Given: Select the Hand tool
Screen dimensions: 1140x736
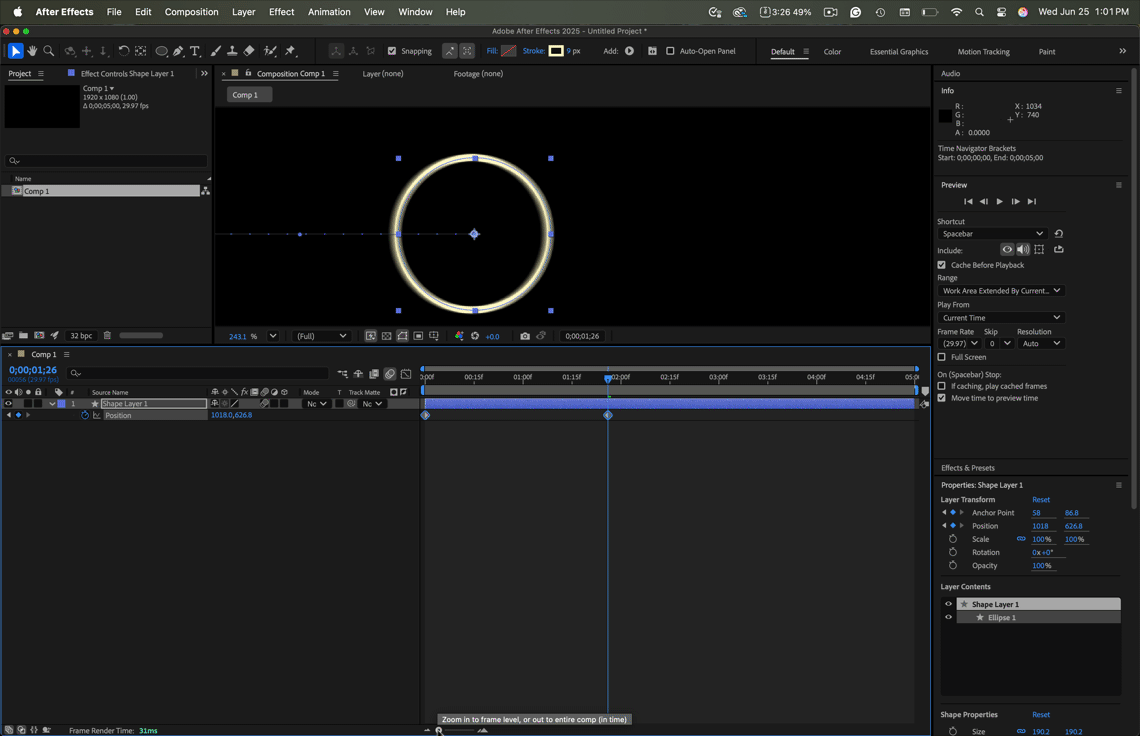Looking at the screenshot, I should coord(32,51).
